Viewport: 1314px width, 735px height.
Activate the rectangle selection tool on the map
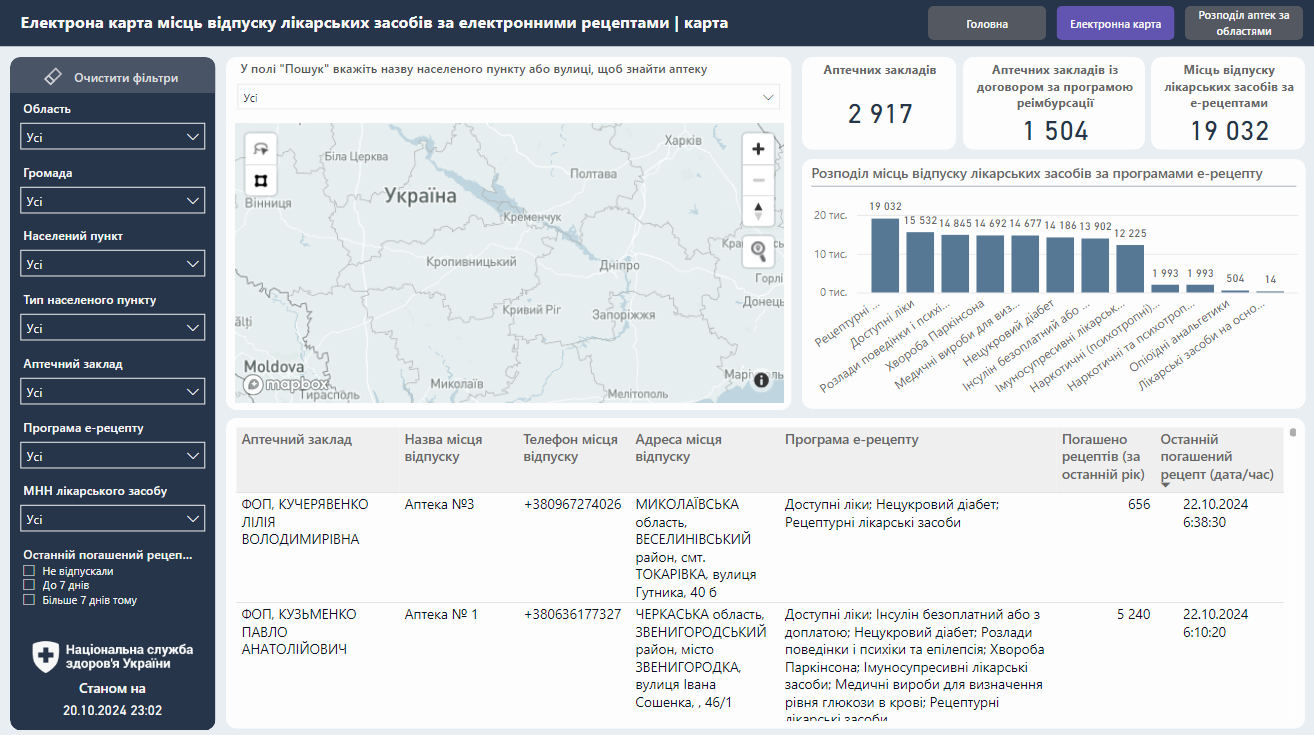260,178
